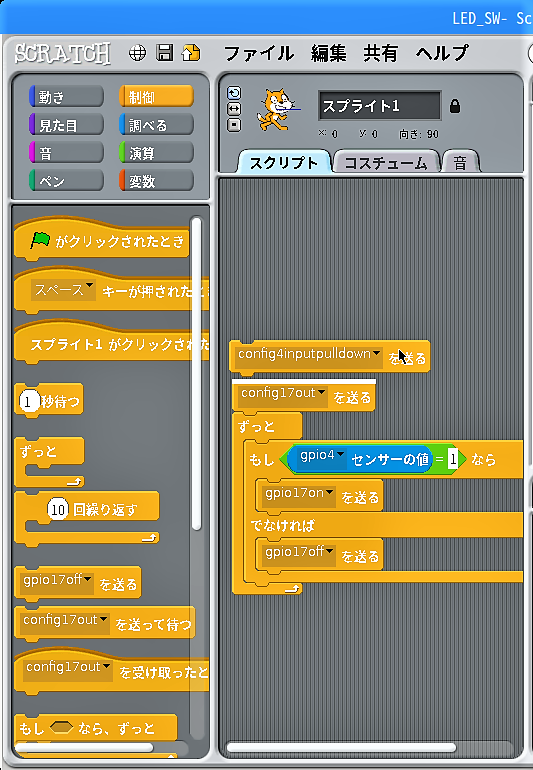Click the share project icon

coord(191,53)
